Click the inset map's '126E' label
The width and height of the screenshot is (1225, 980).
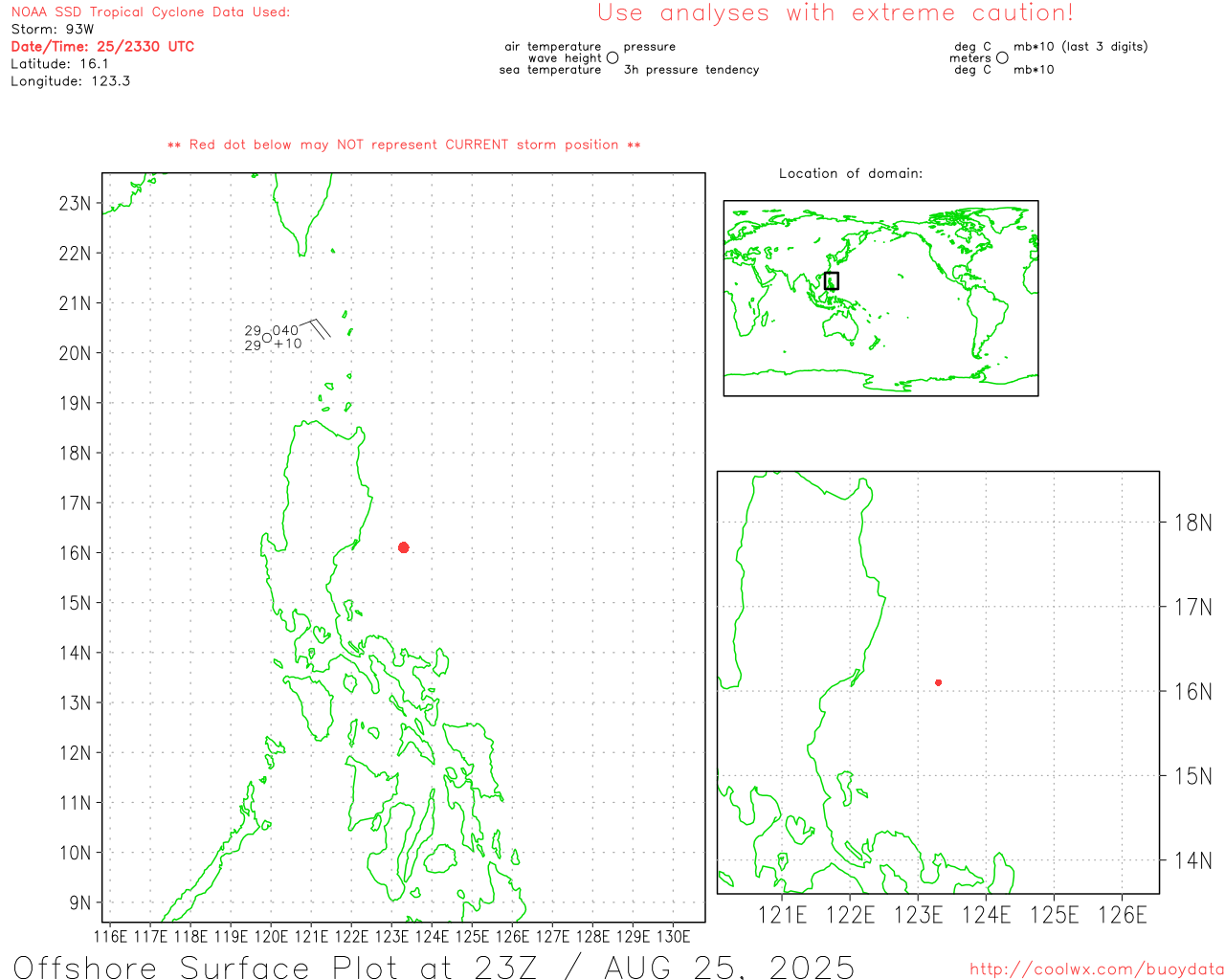(1123, 915)
